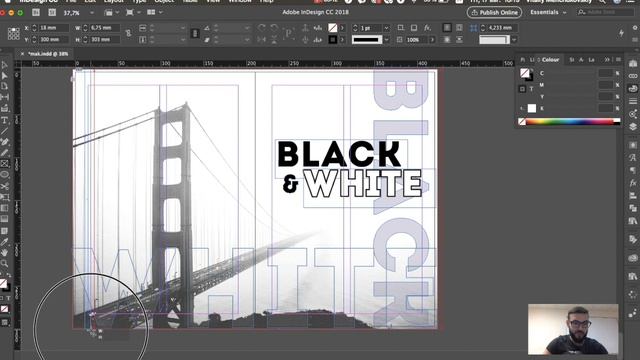The height and width of the screenshot is (360, 640).
Task: Toggle the apply none button in toolbox
Action: click(x=4, y=309)
